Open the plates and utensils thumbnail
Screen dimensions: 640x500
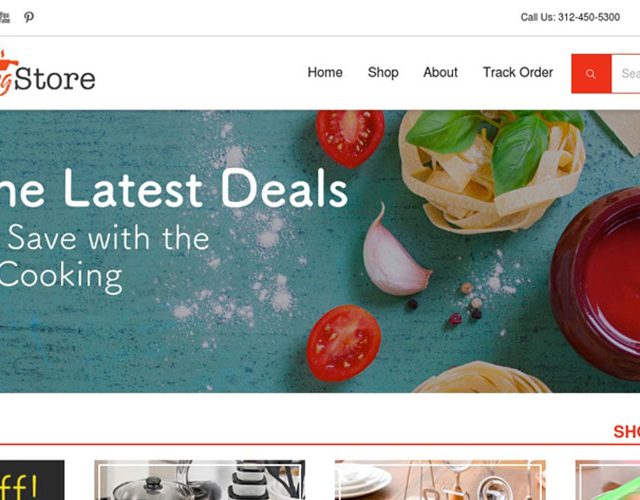pos(440,480)
